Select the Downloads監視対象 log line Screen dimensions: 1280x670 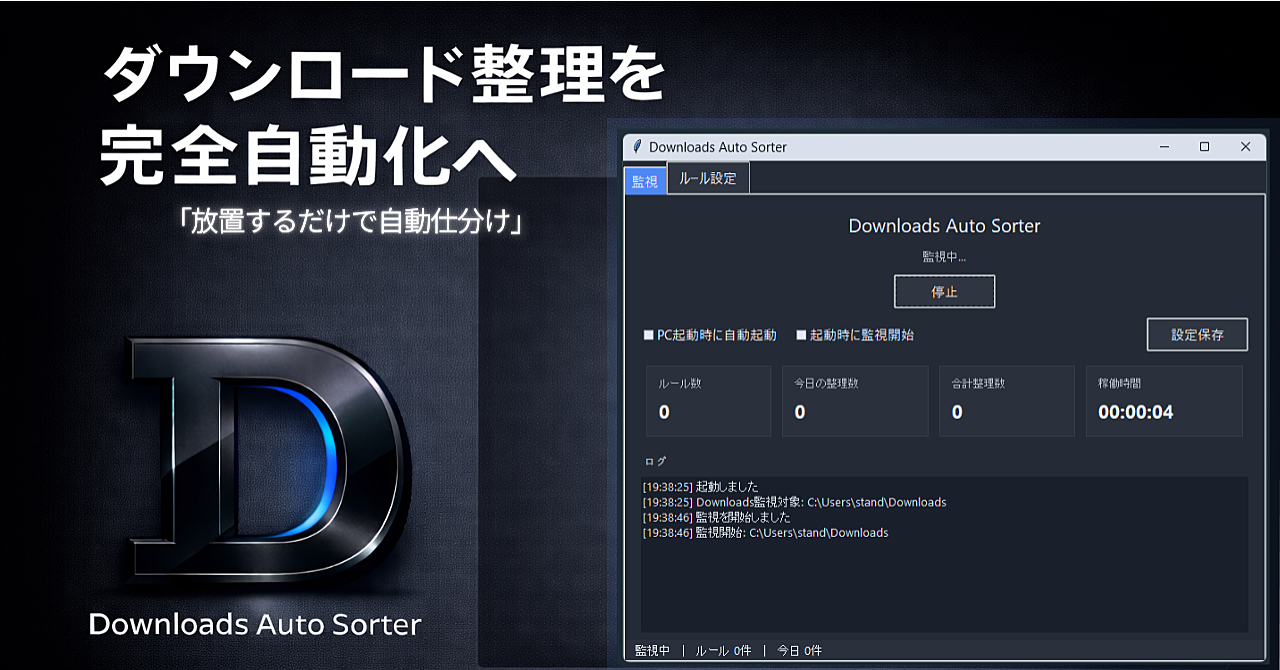(794, 502)
